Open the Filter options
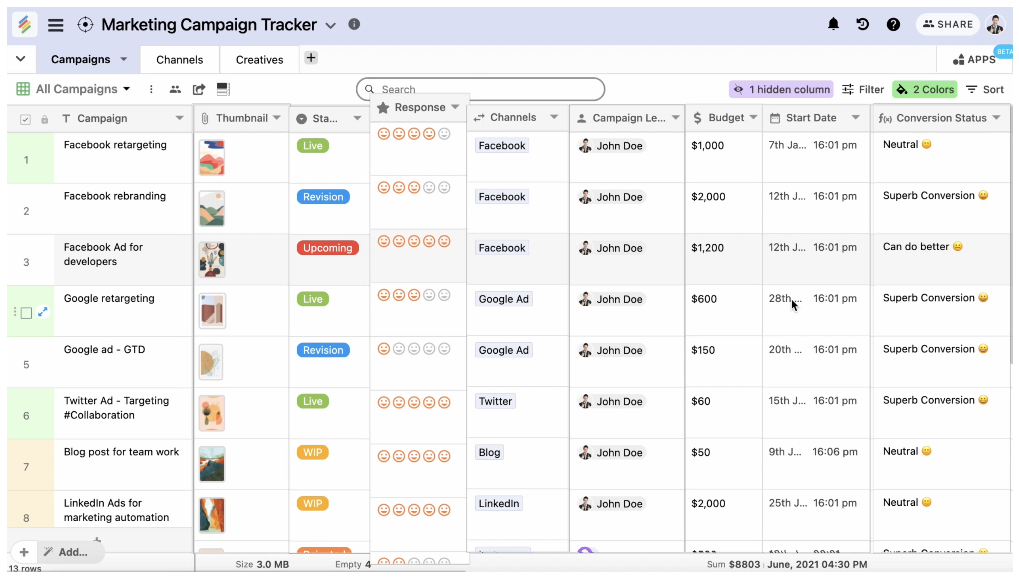Image resolution: width=1019 pixels, height=584 pixels. tap(863, 90)
